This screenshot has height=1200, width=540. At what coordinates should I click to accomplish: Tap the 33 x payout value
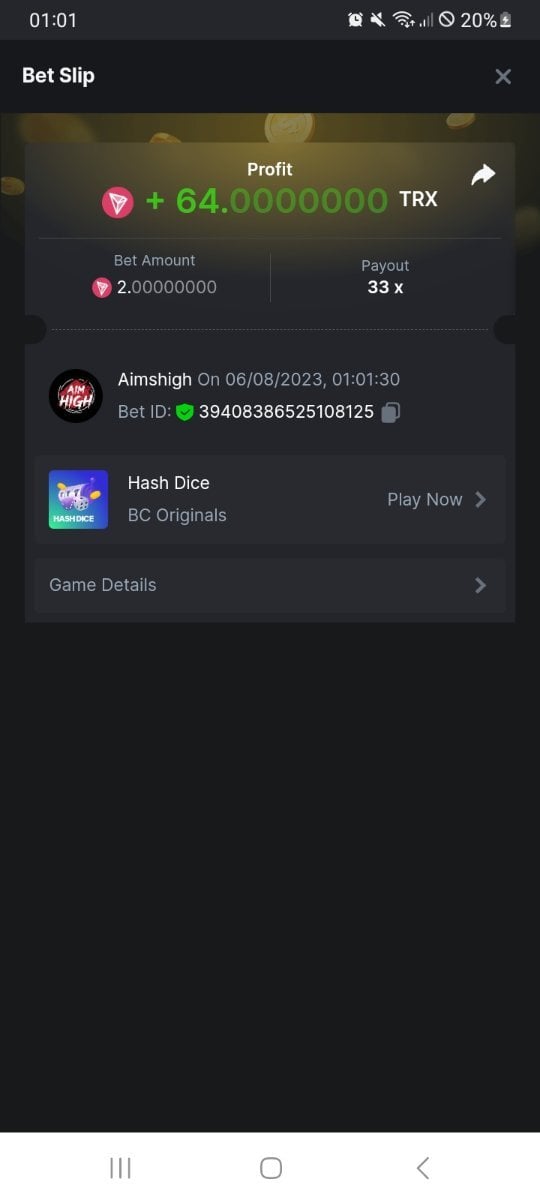385,287
